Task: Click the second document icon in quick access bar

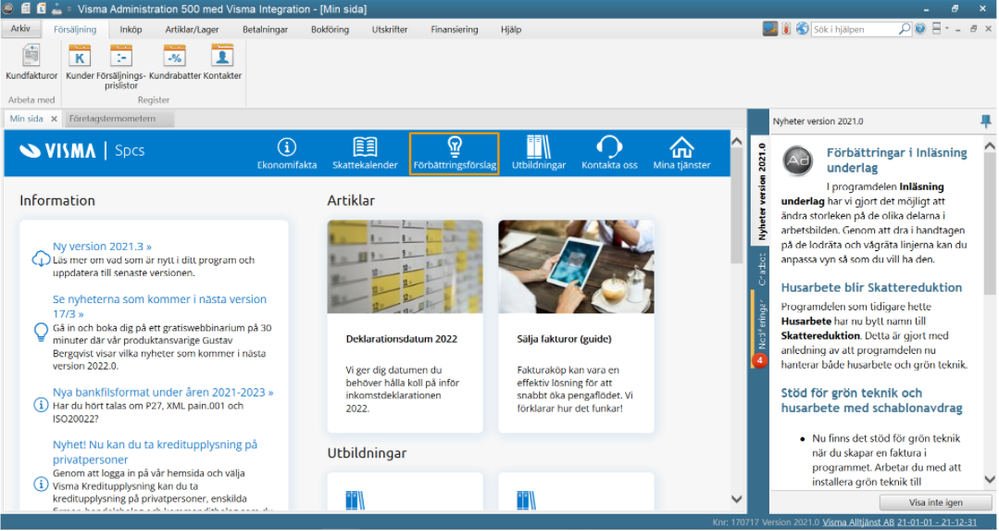Action: [x=41, y=9]
